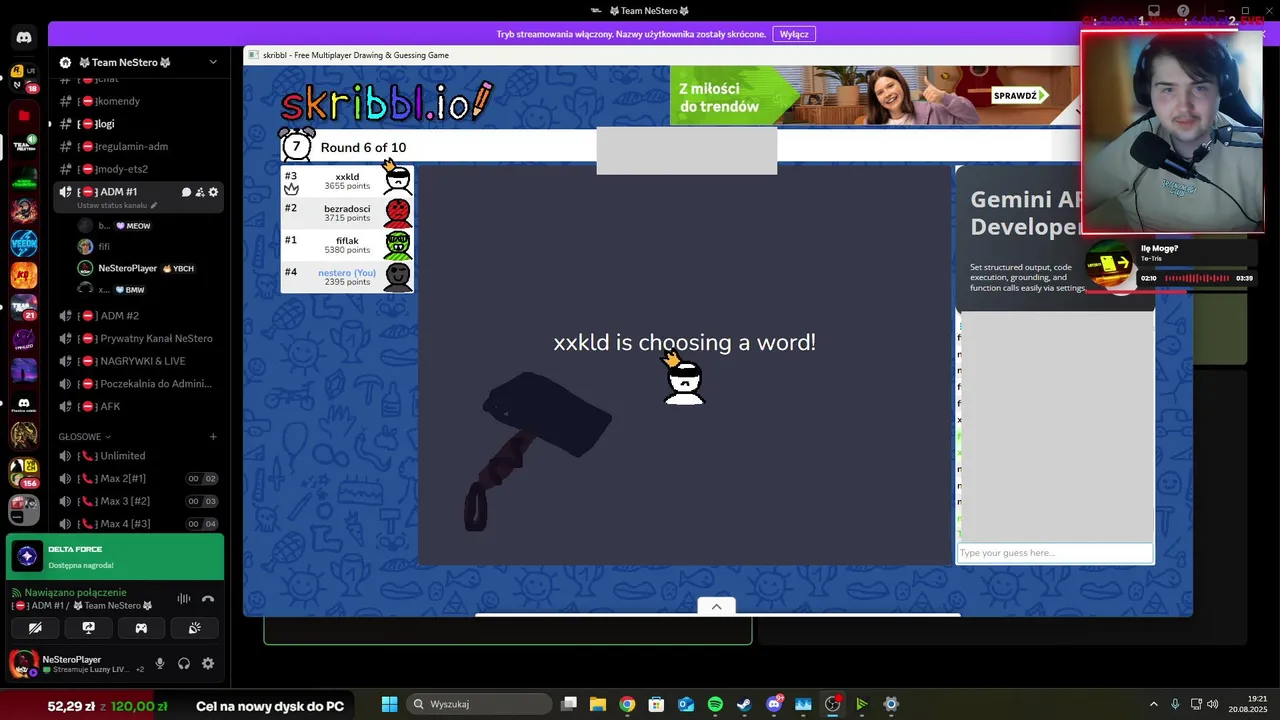Focus the 'Type your guess here' field
Viewport: 1280px width, 720px height.
point(1055,553)
